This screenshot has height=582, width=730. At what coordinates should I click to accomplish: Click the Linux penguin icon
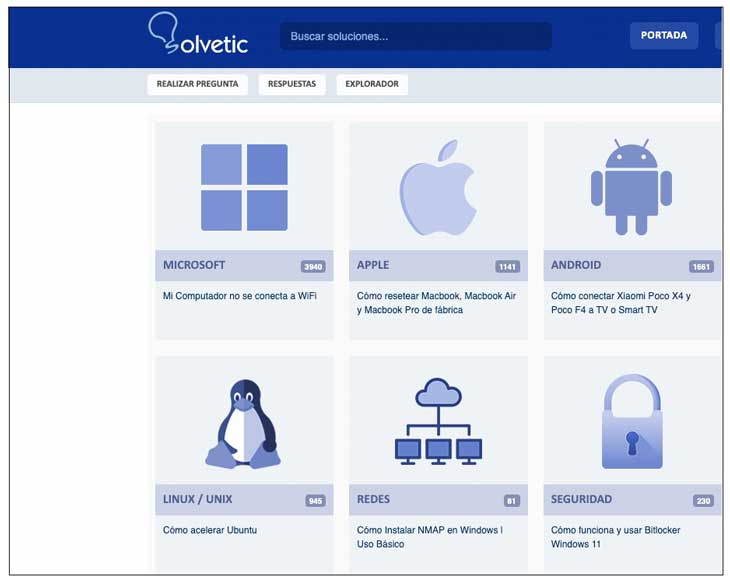click(243, 423)
